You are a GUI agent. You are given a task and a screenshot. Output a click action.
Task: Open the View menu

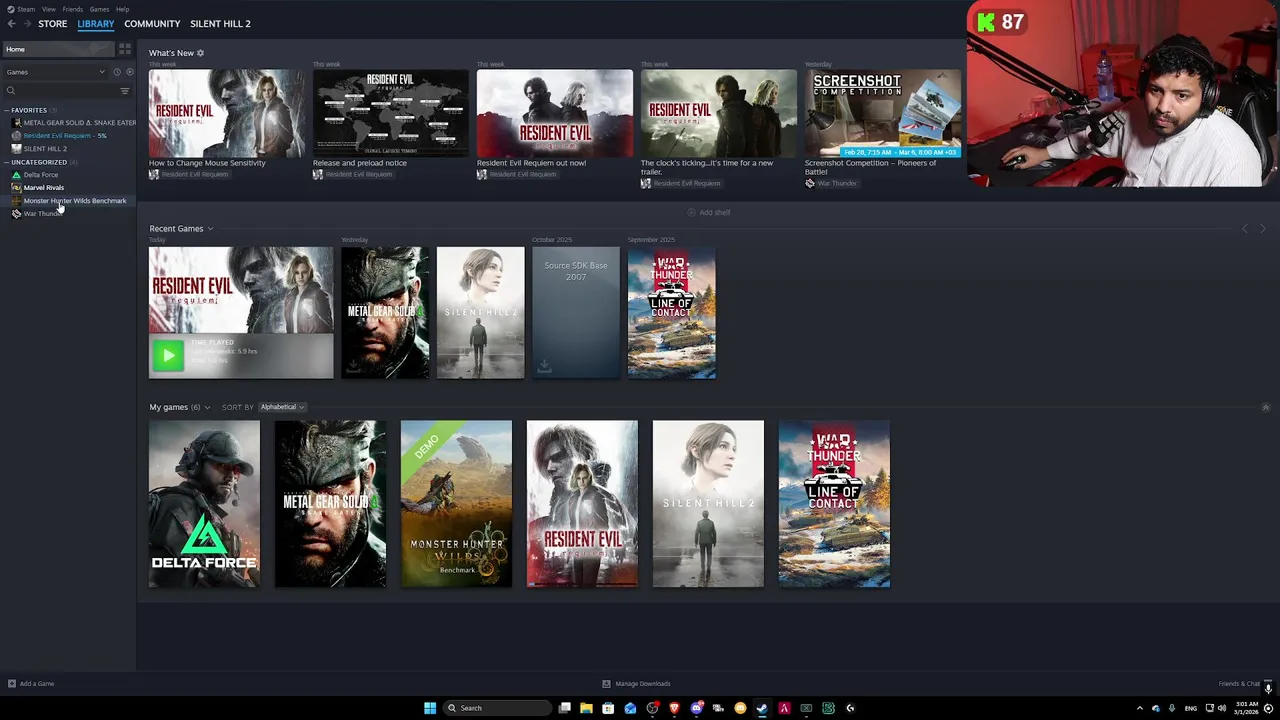[49, 9]
